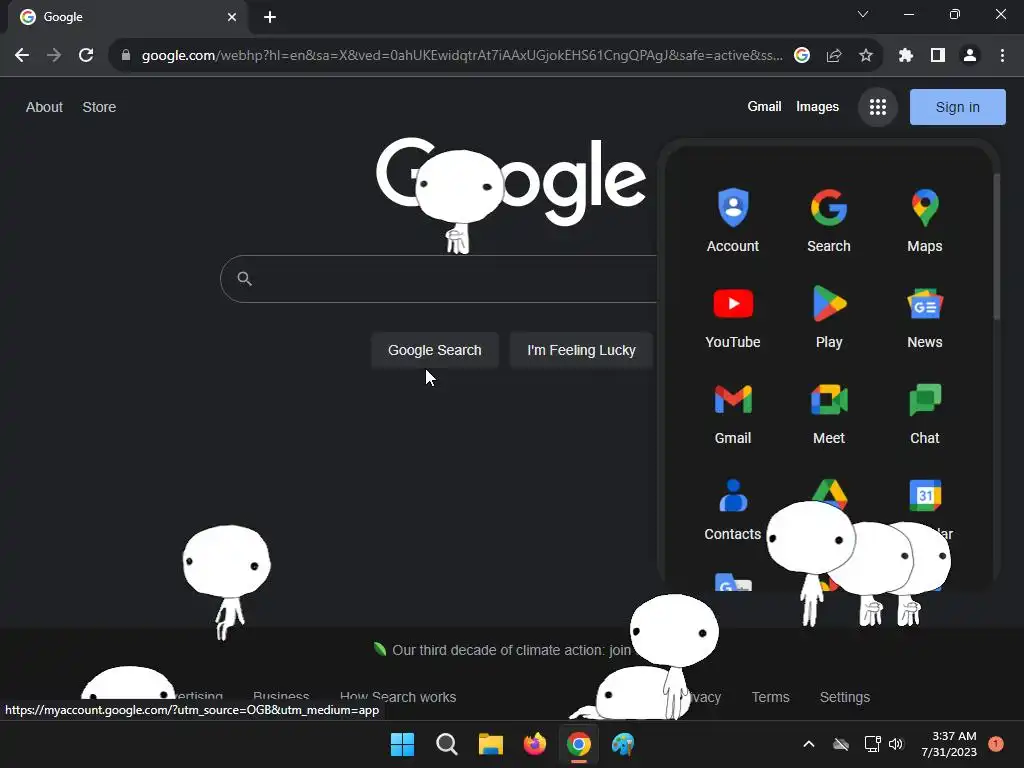Viewport: 1024px width, 768px height.
Task: Open File Explorer from the taskbar
Action: (490, 744)
